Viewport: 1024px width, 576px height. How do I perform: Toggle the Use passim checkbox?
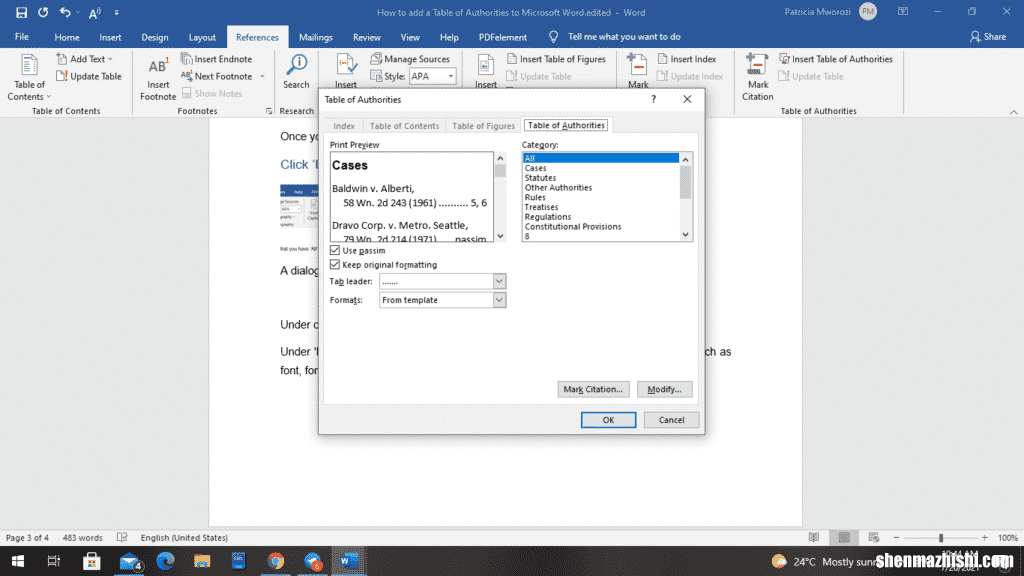pos(335,250)
